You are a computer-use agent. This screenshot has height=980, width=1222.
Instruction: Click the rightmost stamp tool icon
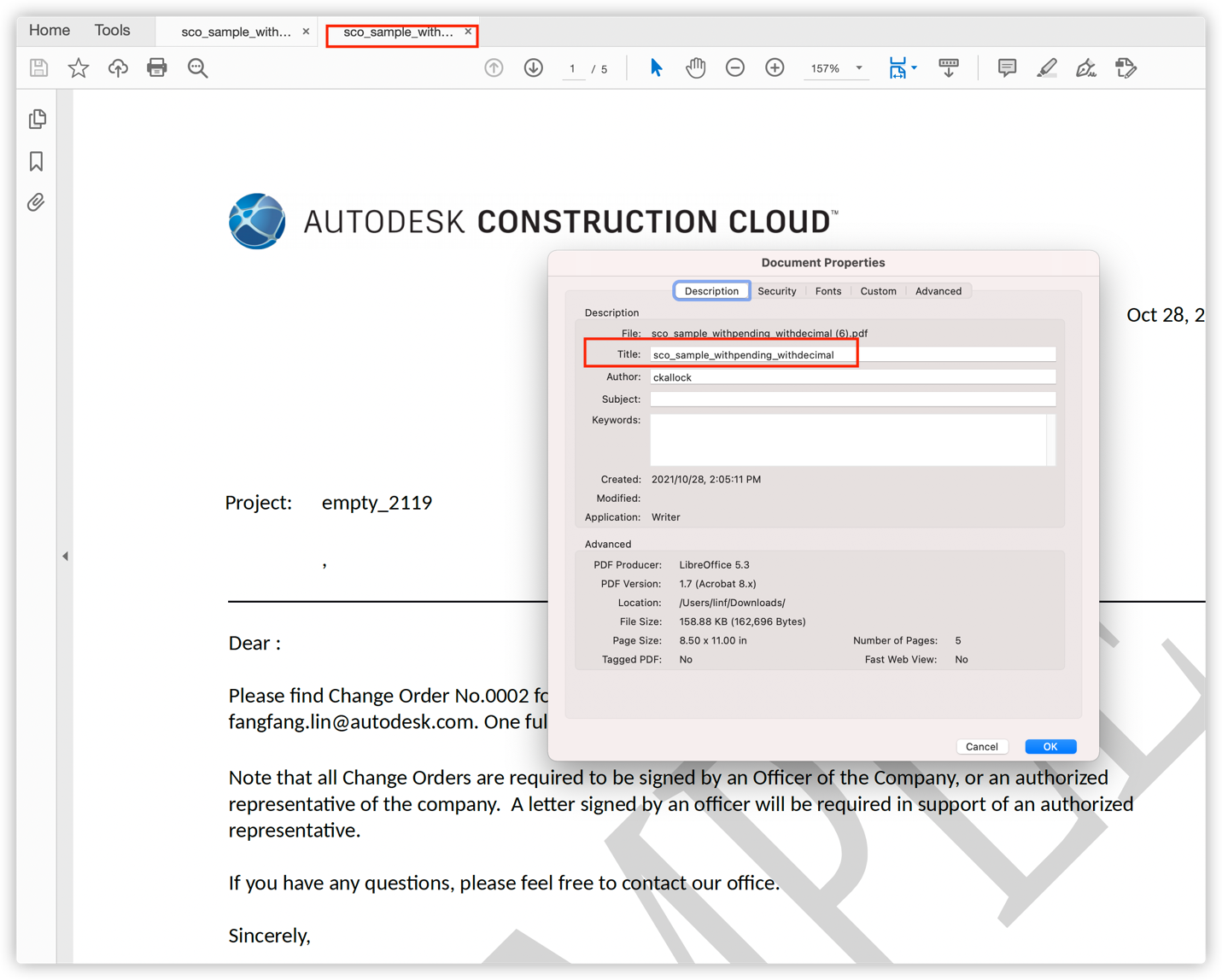click(x=1126, y=68)
